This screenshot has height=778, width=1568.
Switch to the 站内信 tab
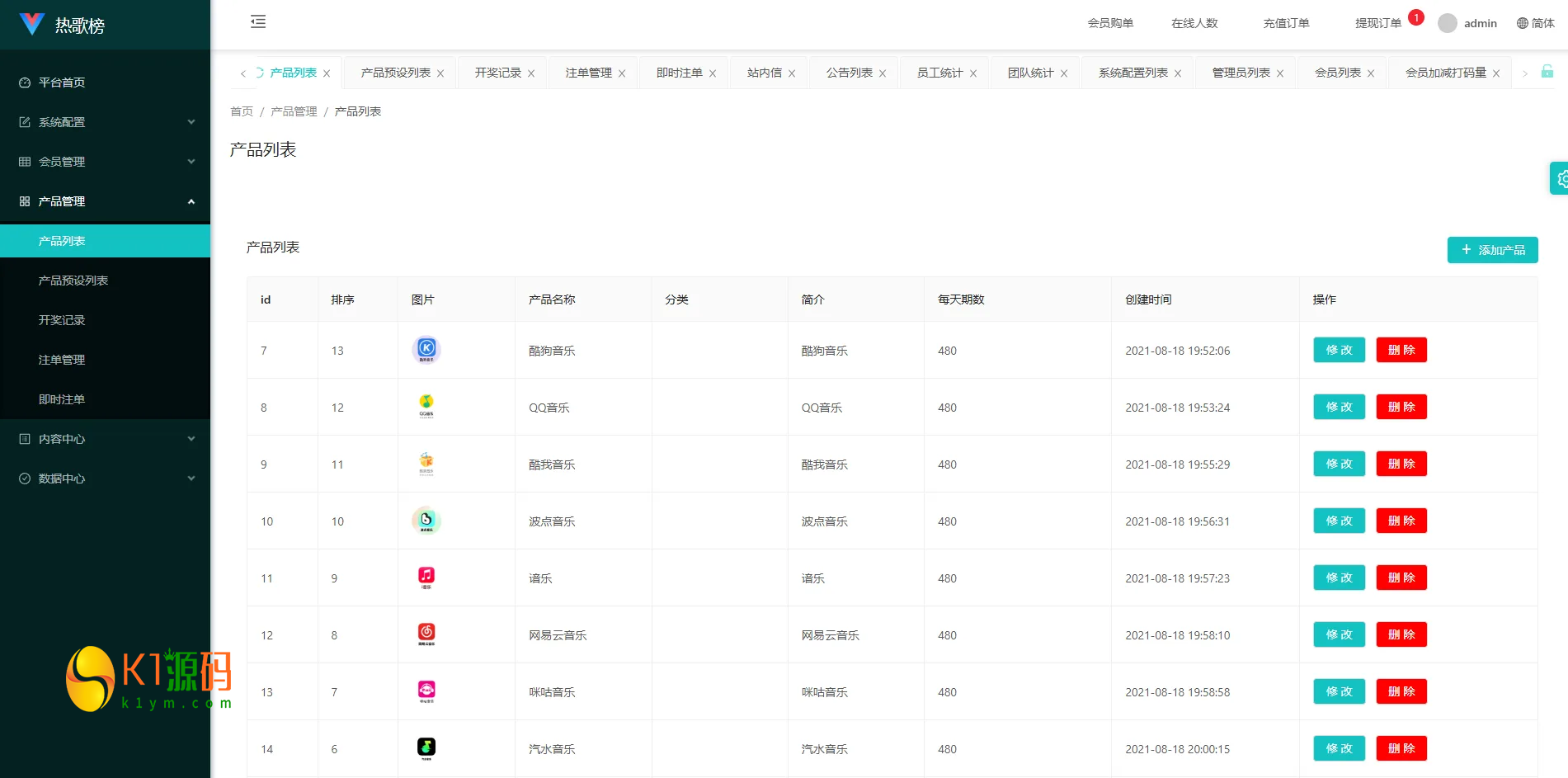765,73
